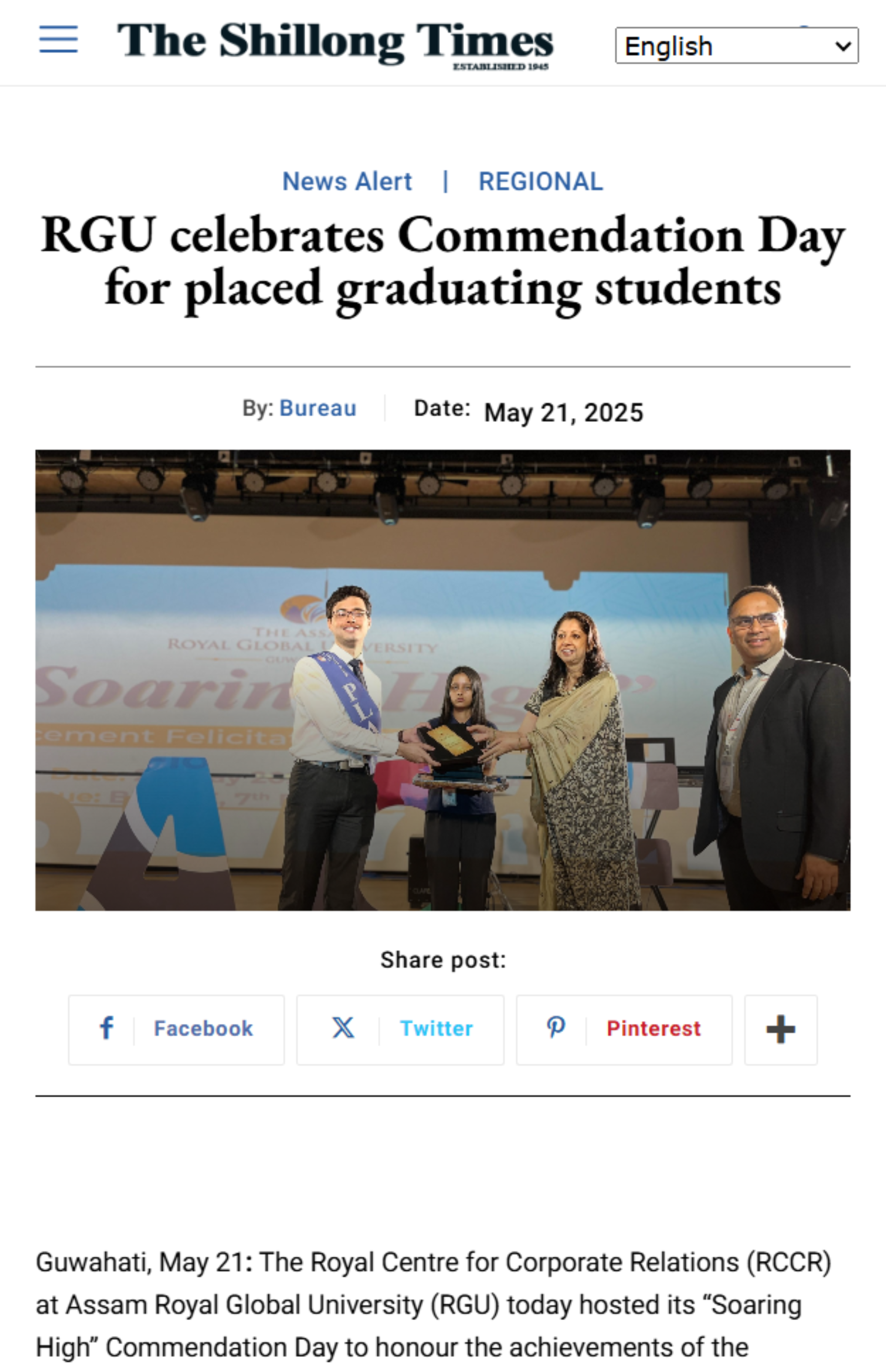Click the 'Share post:' label
Screen dimensions: 886x1372
443,960
